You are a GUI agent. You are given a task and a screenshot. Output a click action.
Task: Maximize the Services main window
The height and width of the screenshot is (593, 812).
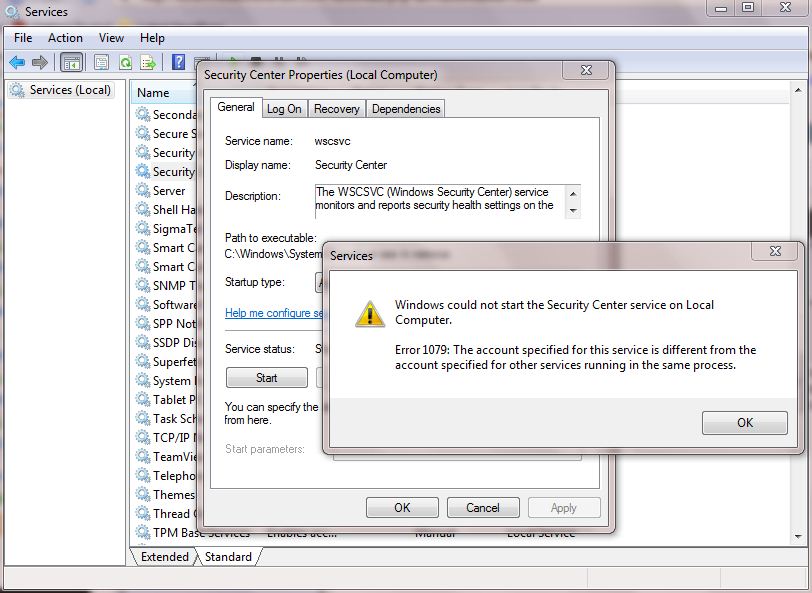click(x=748, y=7)
